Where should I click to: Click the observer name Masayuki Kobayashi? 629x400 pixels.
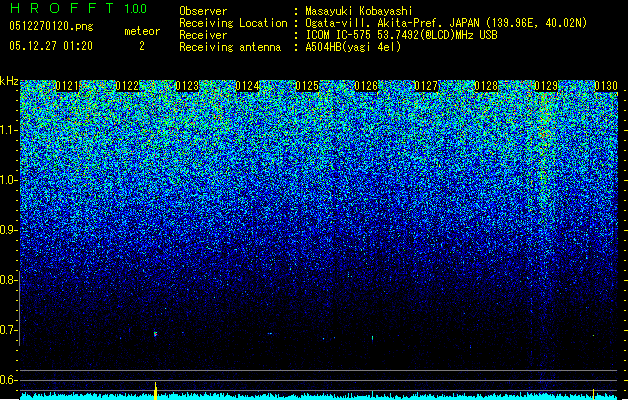[359, 11]
